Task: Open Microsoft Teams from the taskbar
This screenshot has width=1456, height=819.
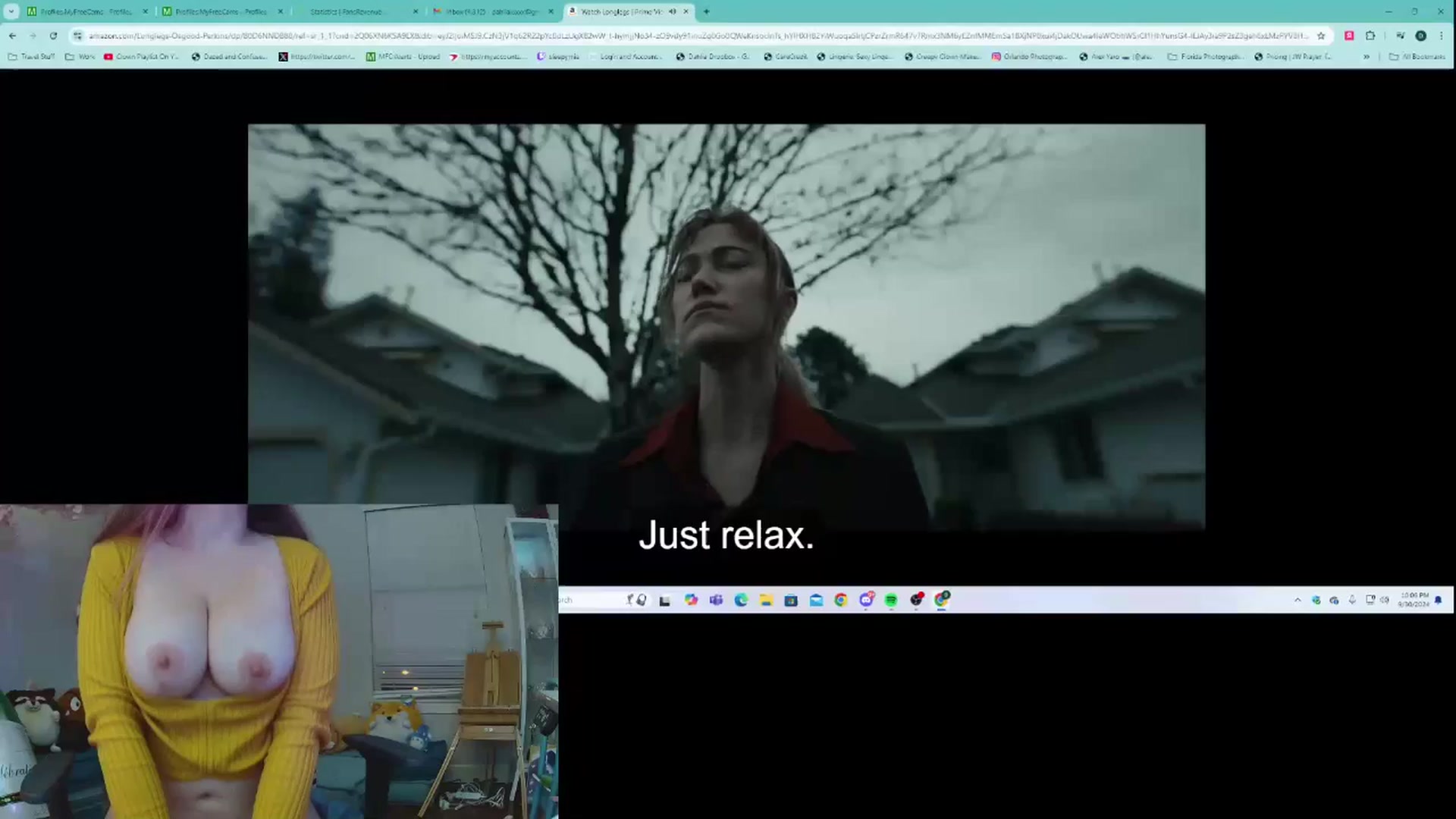Action: point(716,600)
